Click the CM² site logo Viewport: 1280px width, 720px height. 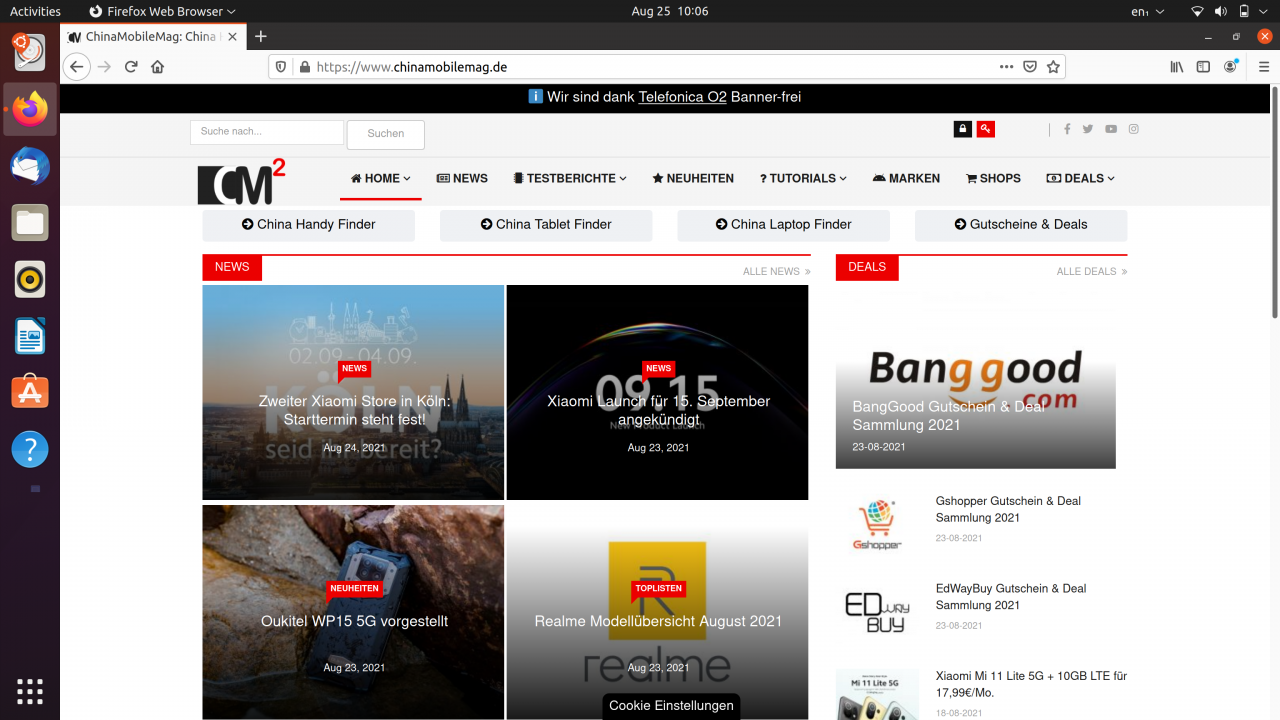pyautogui.click(x=241, y=182)
